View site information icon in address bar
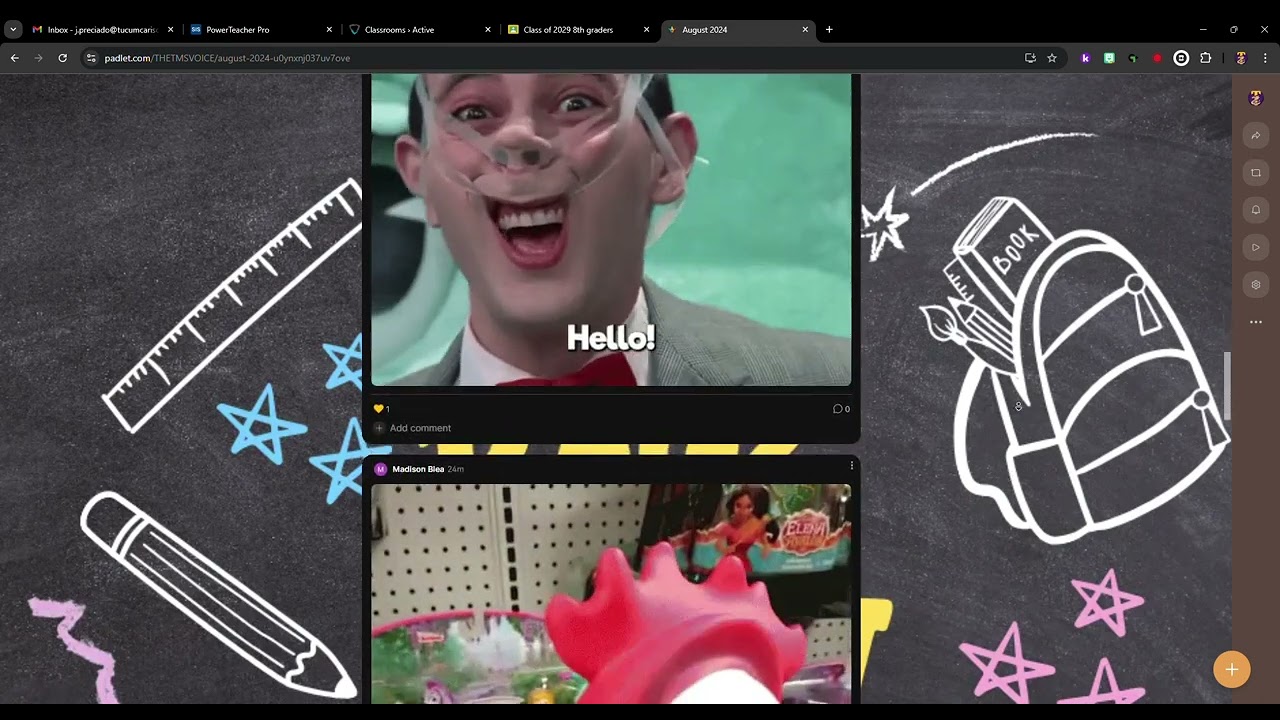The width and height of the screenshot is (1280, 720). click(x=91, y=58)
